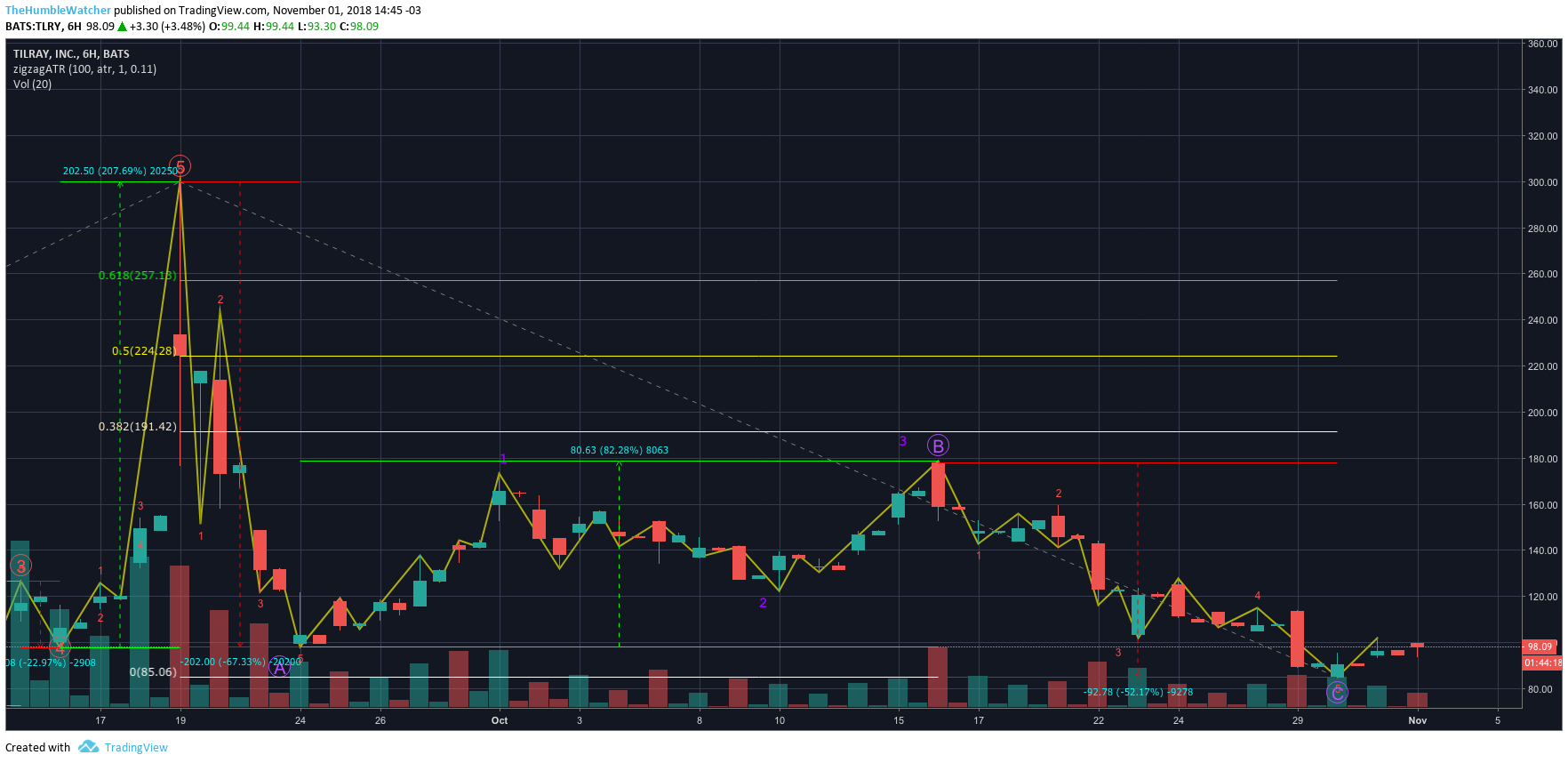The height and width of the screenshot is (763, 1568).
Task: Select purple wave 2 label near Oct 10 low
Action: [763, 603]
